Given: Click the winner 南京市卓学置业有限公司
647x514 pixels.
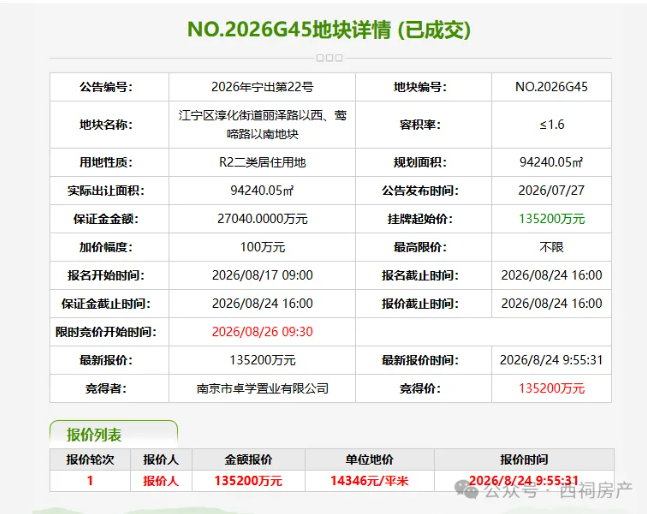Looking at the screenshot, I should tap(262, 388).
